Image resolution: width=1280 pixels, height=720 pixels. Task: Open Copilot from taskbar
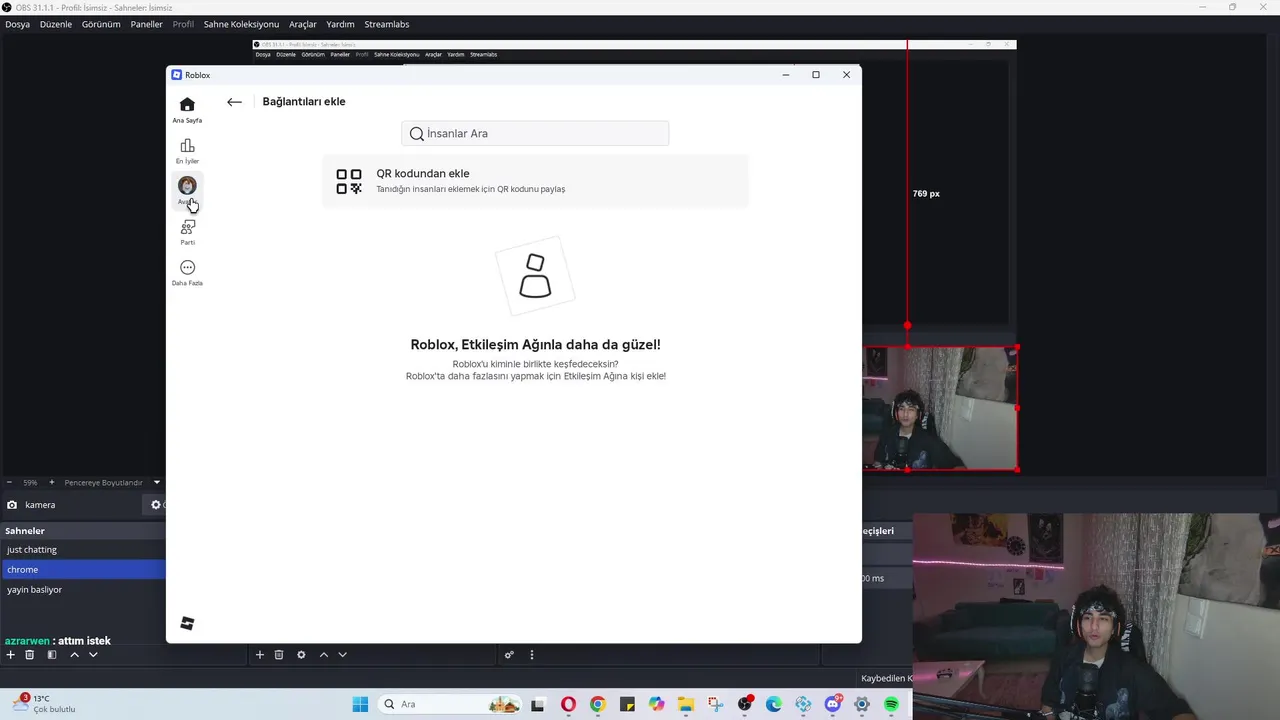pos(656,704)
